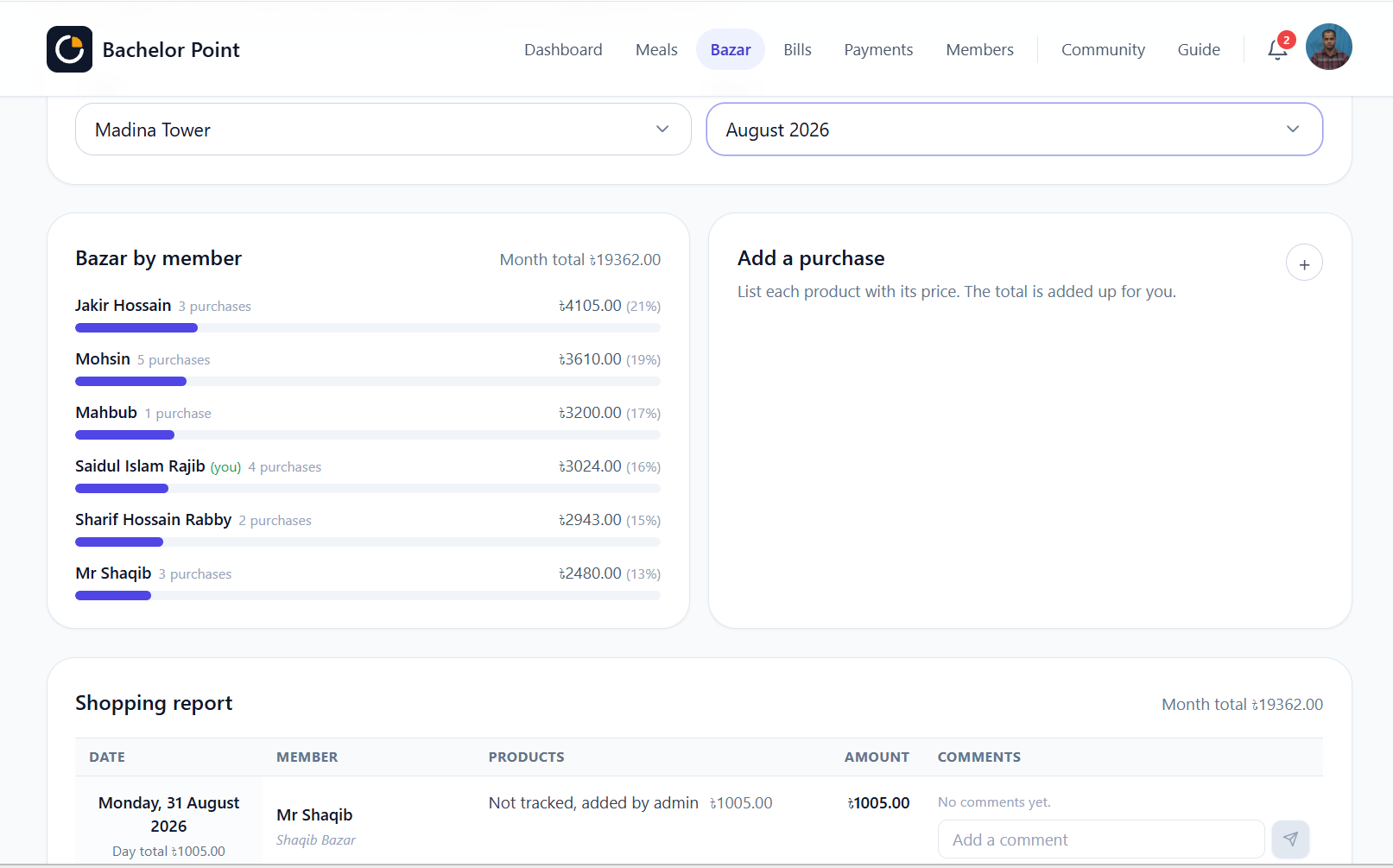Click the bold ৳1005.00 amount cell
This screenshot has height=868, width=1393.
coord(878,803)
